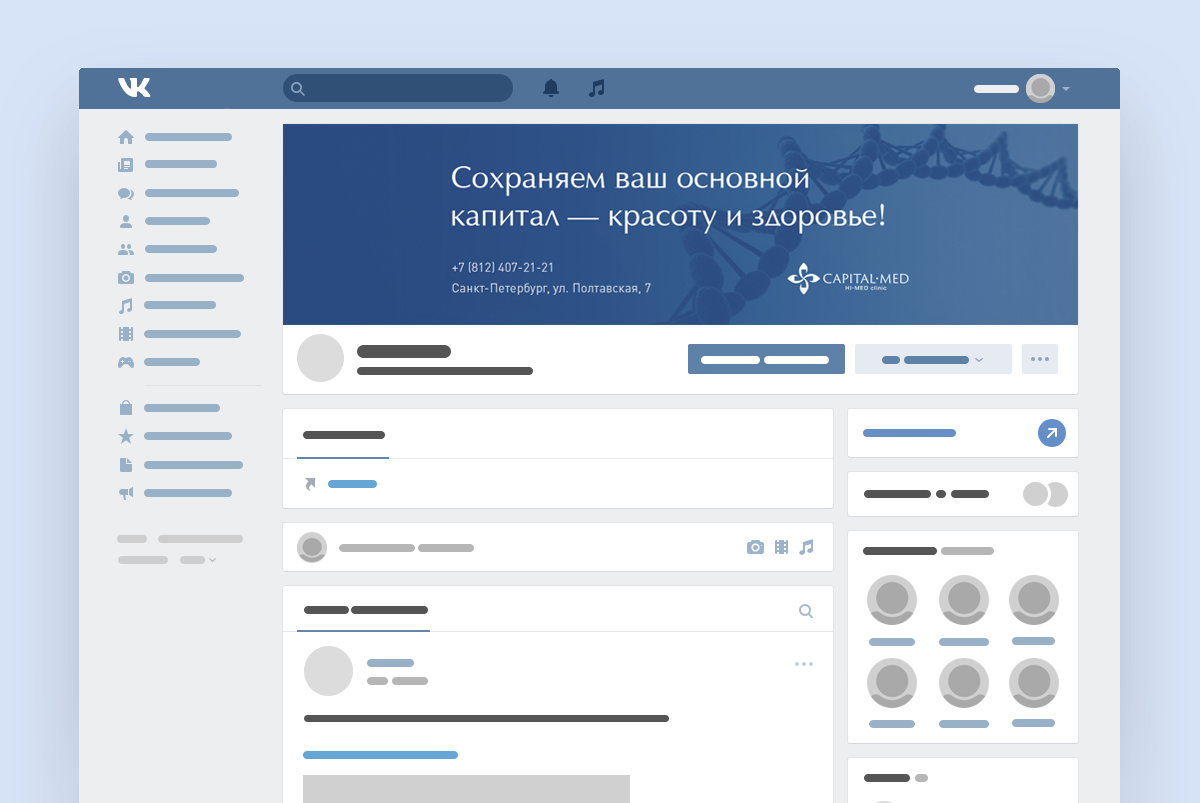1200x803 pixels.
Task: Select the tab above the pinned link
Action: click(343, 435)
